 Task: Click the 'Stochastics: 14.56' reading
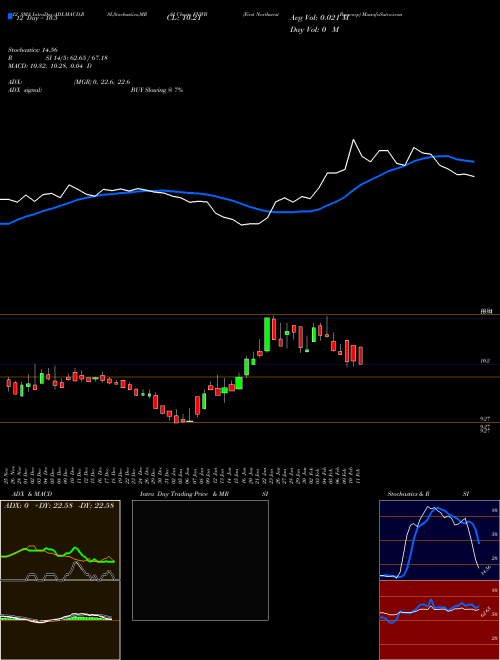point(32,50)
